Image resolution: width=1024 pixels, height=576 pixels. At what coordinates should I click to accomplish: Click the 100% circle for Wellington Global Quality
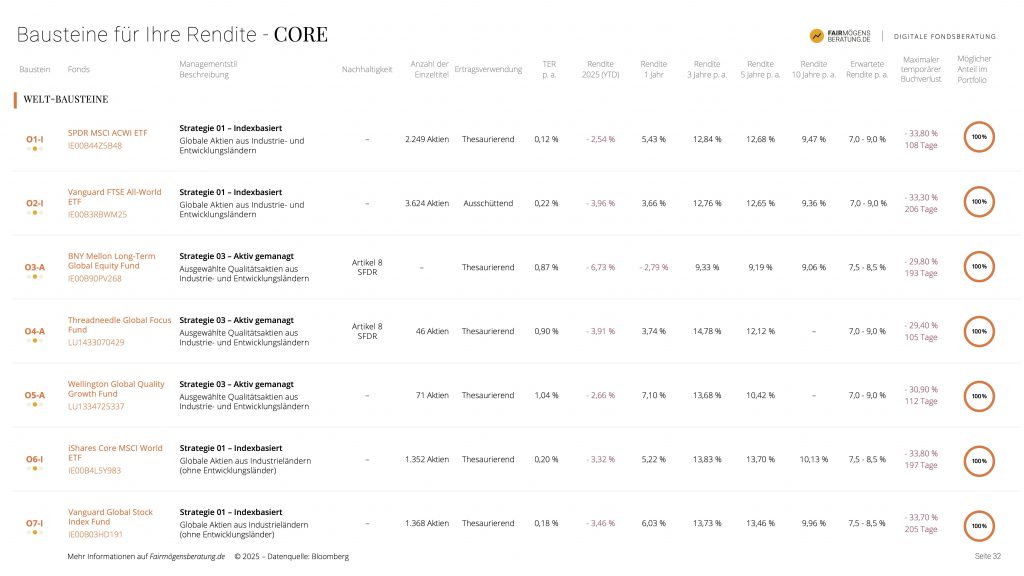click(979, 395)
